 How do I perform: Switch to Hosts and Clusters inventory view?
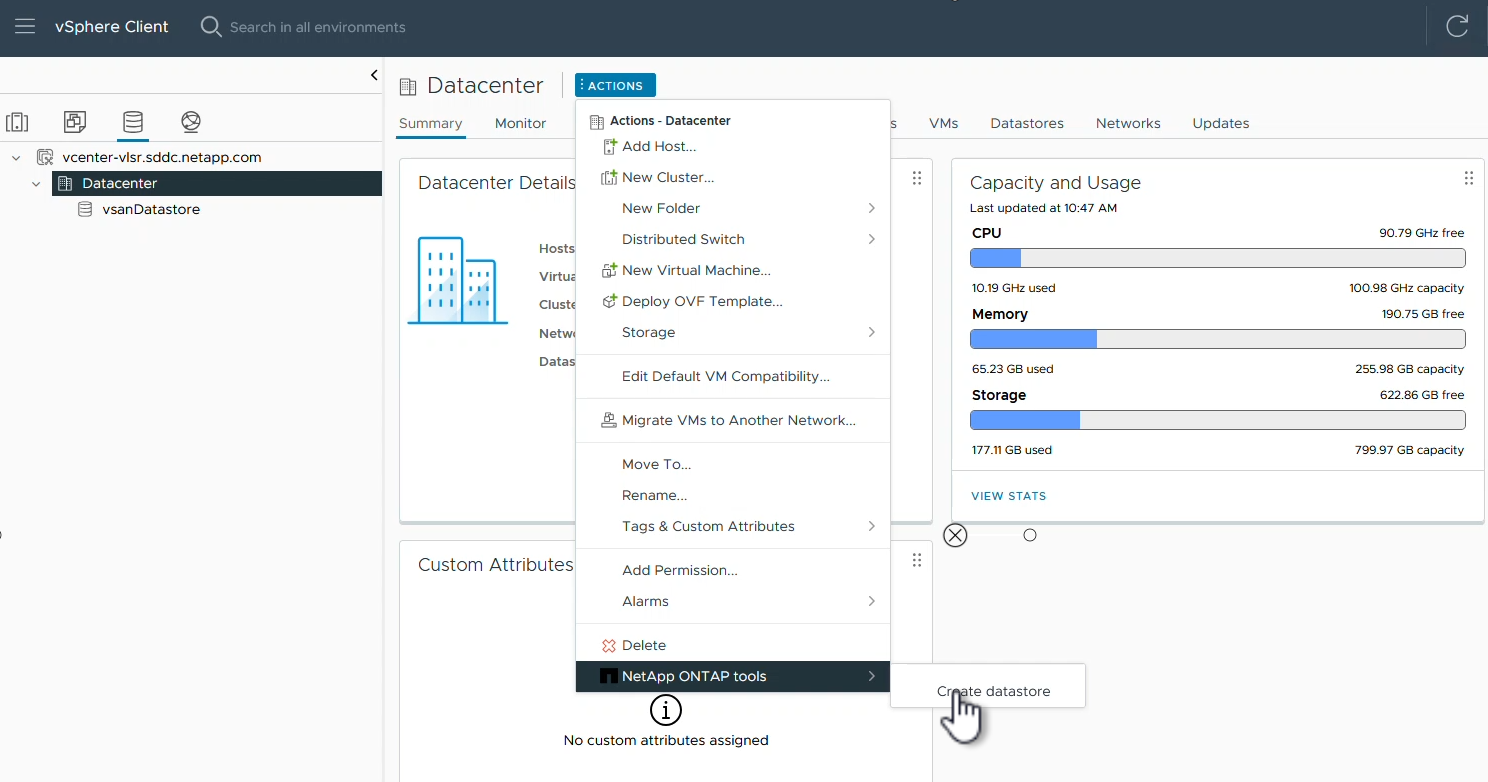[x=17, y=122]
